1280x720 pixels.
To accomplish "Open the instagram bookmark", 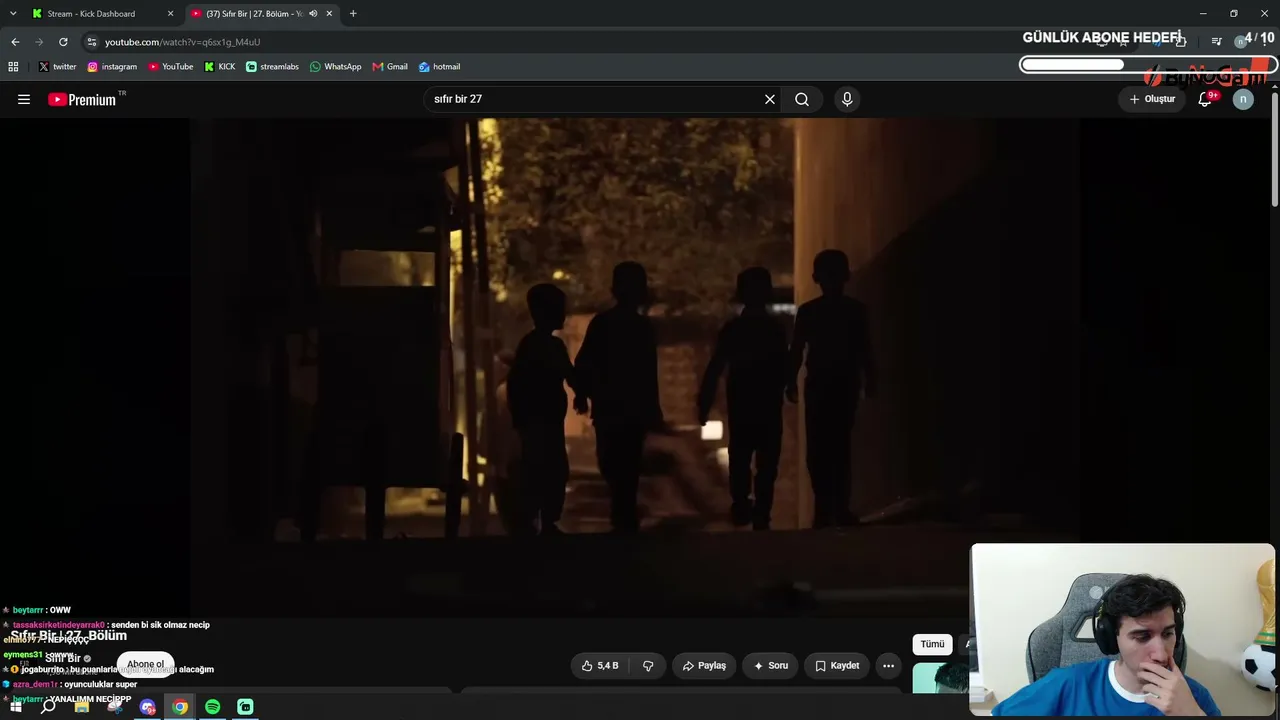I will [112, 67].
